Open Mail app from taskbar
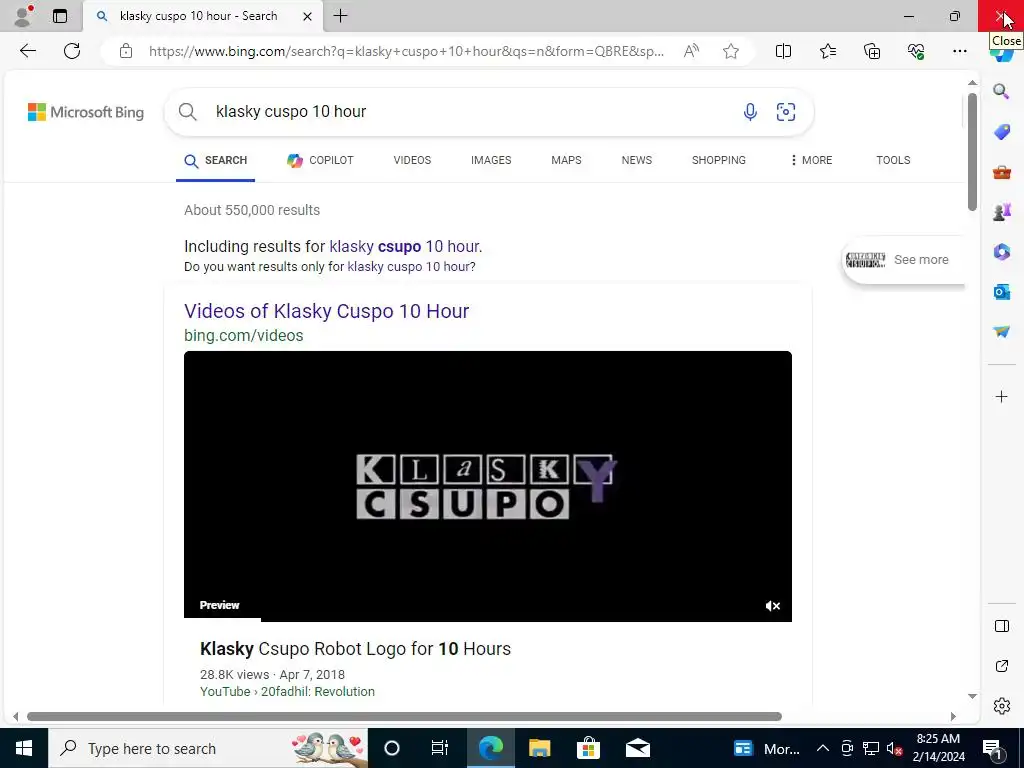 (637, 748)
